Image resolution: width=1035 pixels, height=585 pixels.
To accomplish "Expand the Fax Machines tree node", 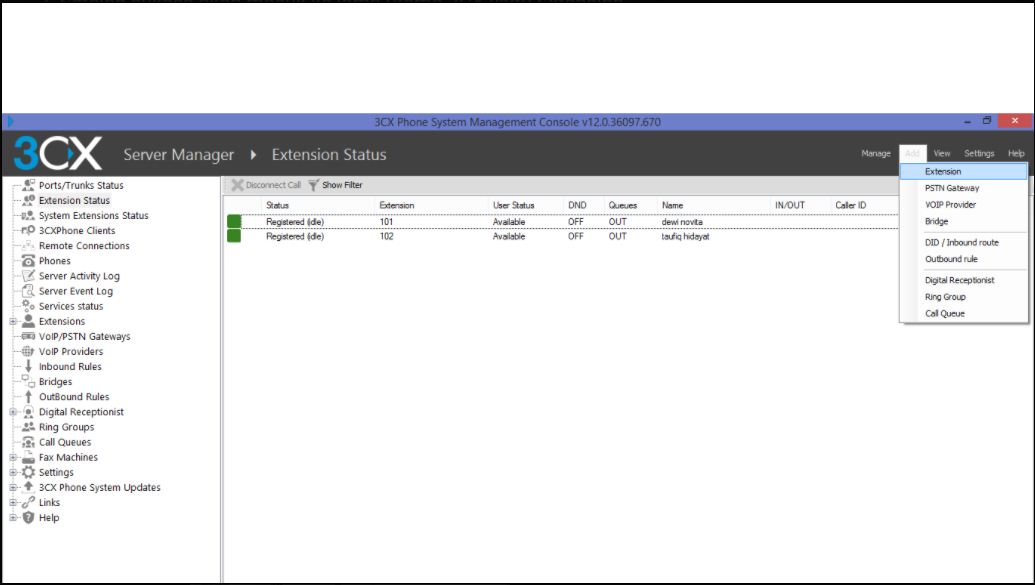I will pyautogui.click(x=13, y=457).
